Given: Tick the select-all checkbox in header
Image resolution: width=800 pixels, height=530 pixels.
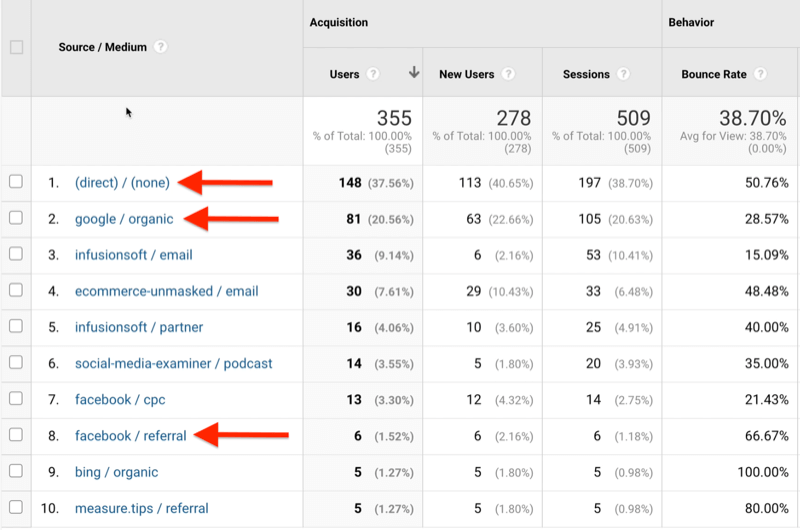Looking at the screenshot, I should (x=16, y=47).
